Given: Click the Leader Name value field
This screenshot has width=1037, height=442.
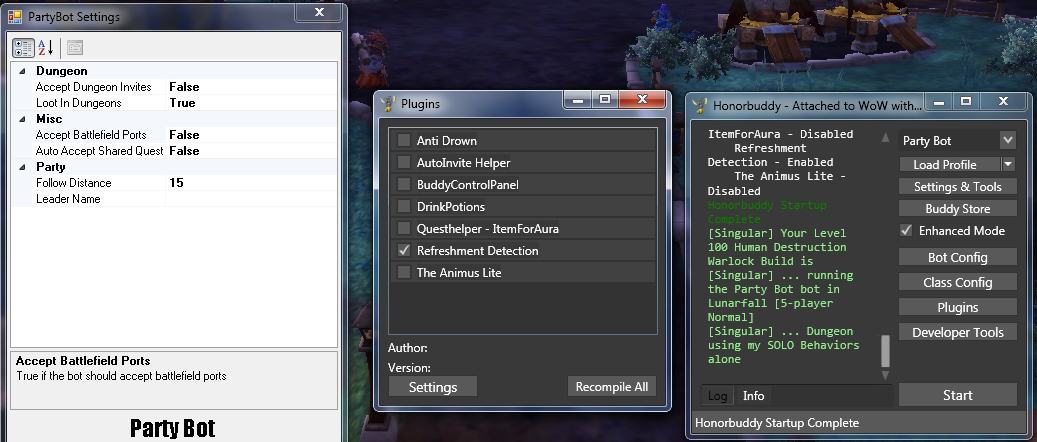Looking at the screenshot, I should click(x=251, y=199).
